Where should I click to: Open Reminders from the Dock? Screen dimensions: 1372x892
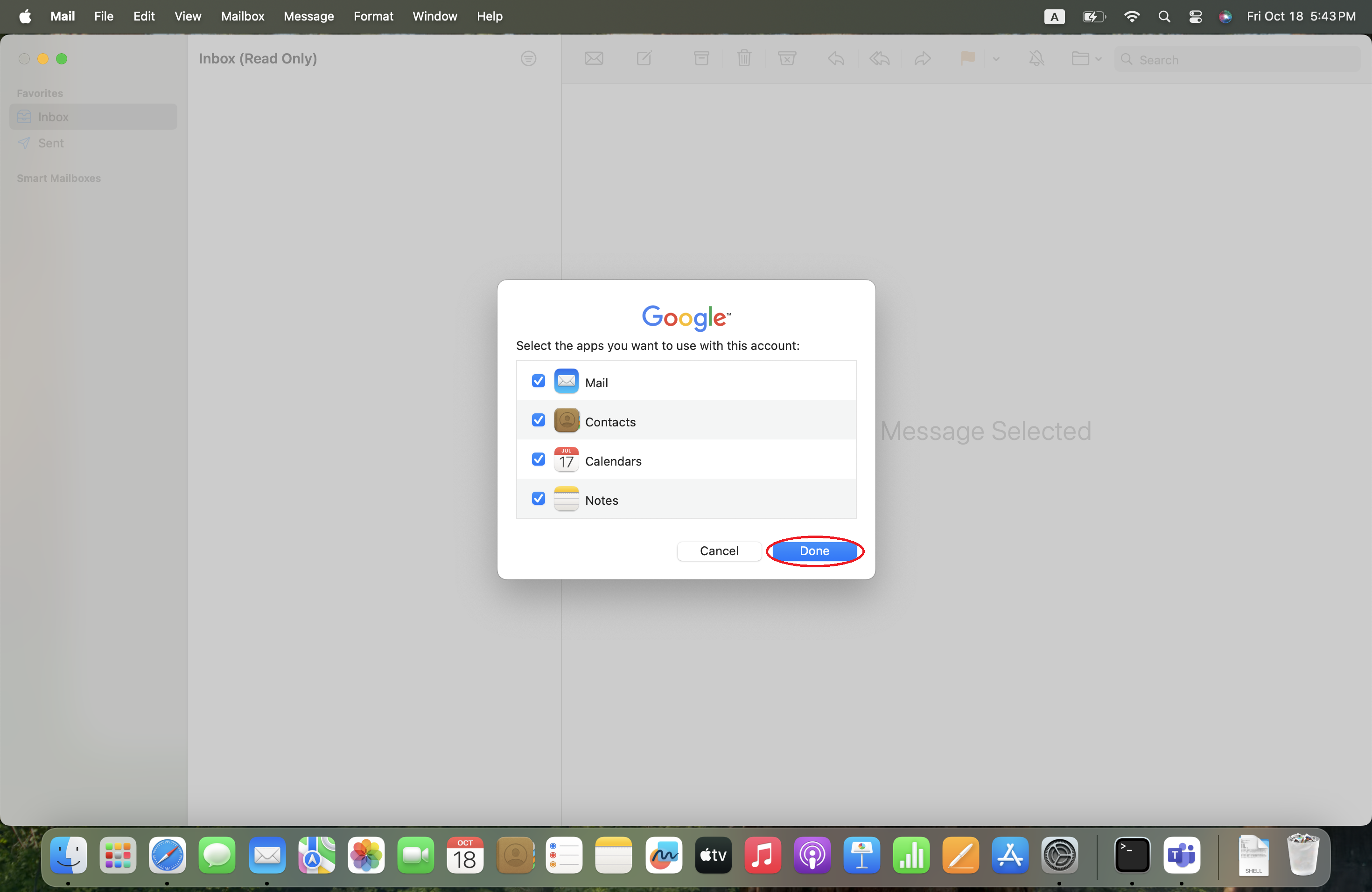pos(564,855)
